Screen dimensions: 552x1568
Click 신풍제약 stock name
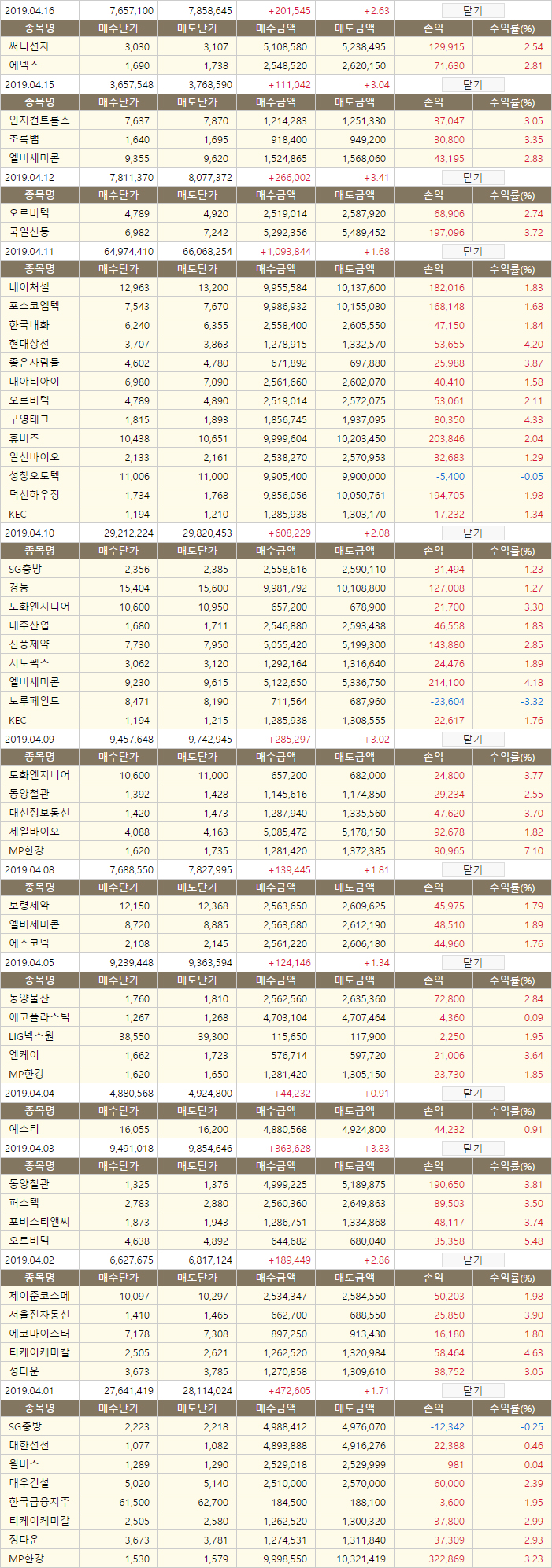click(x=29, y=645)
